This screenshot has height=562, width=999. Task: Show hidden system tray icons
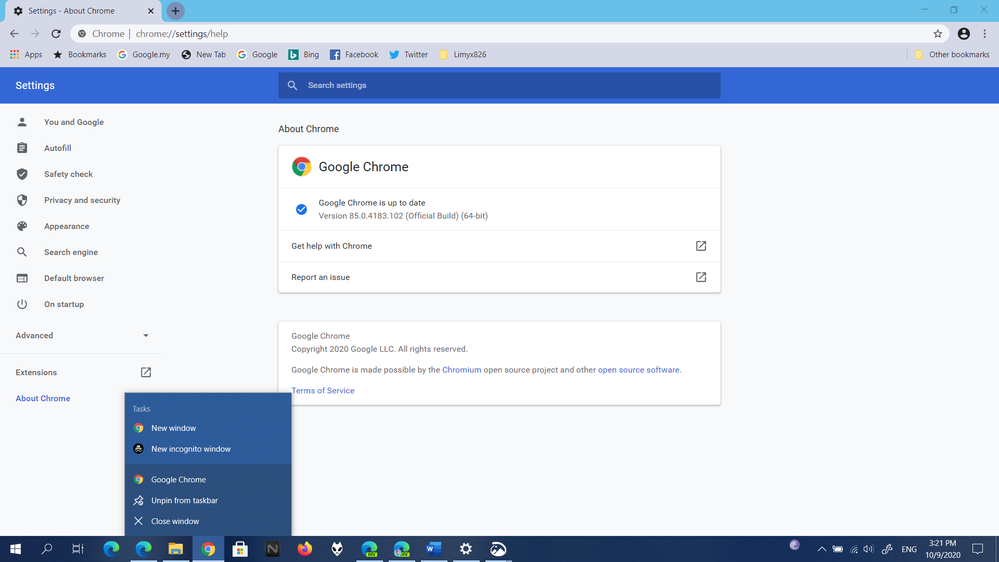point(822,549)
